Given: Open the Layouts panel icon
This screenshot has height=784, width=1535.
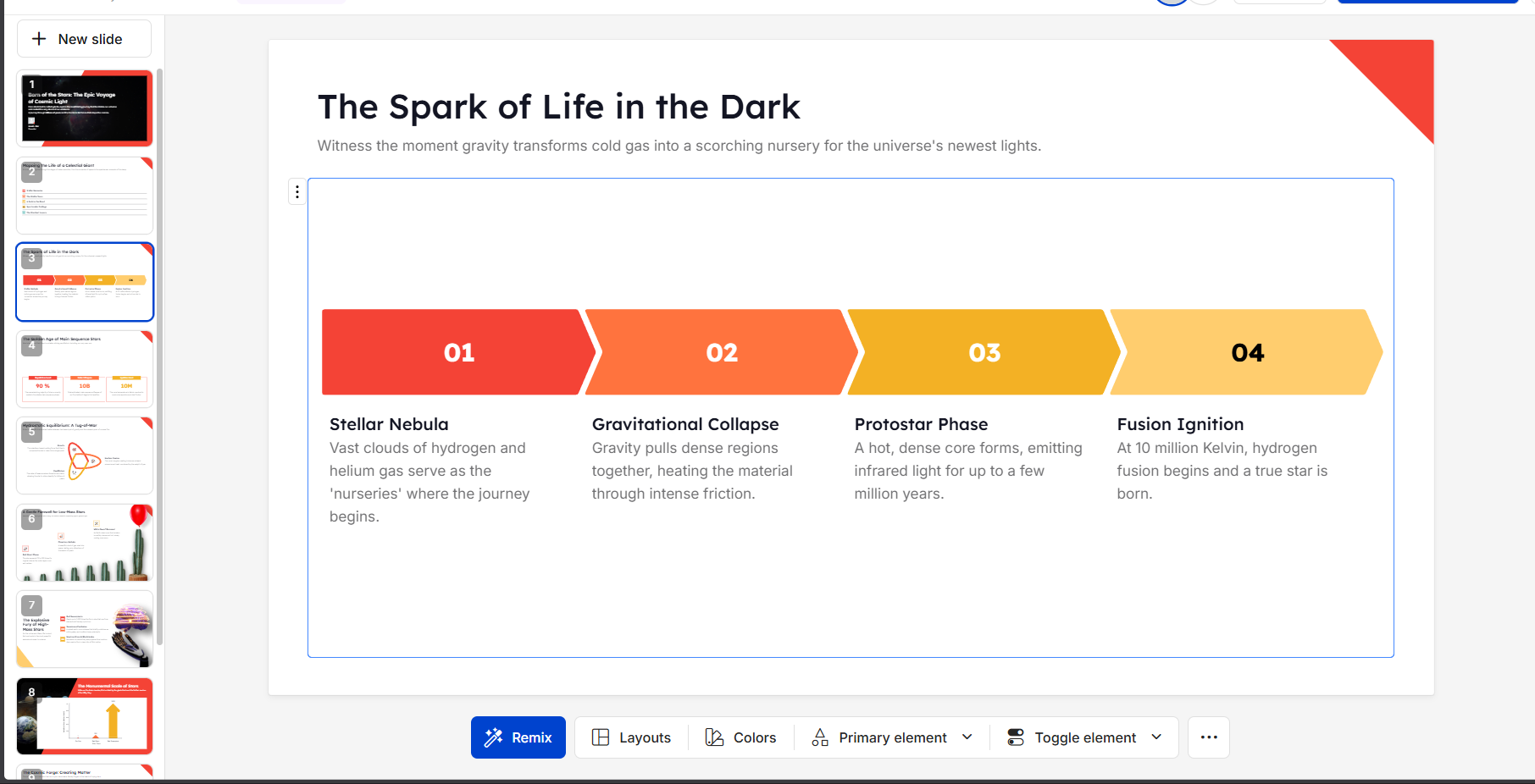Looking at the screenshot, I should coord(601,737).
